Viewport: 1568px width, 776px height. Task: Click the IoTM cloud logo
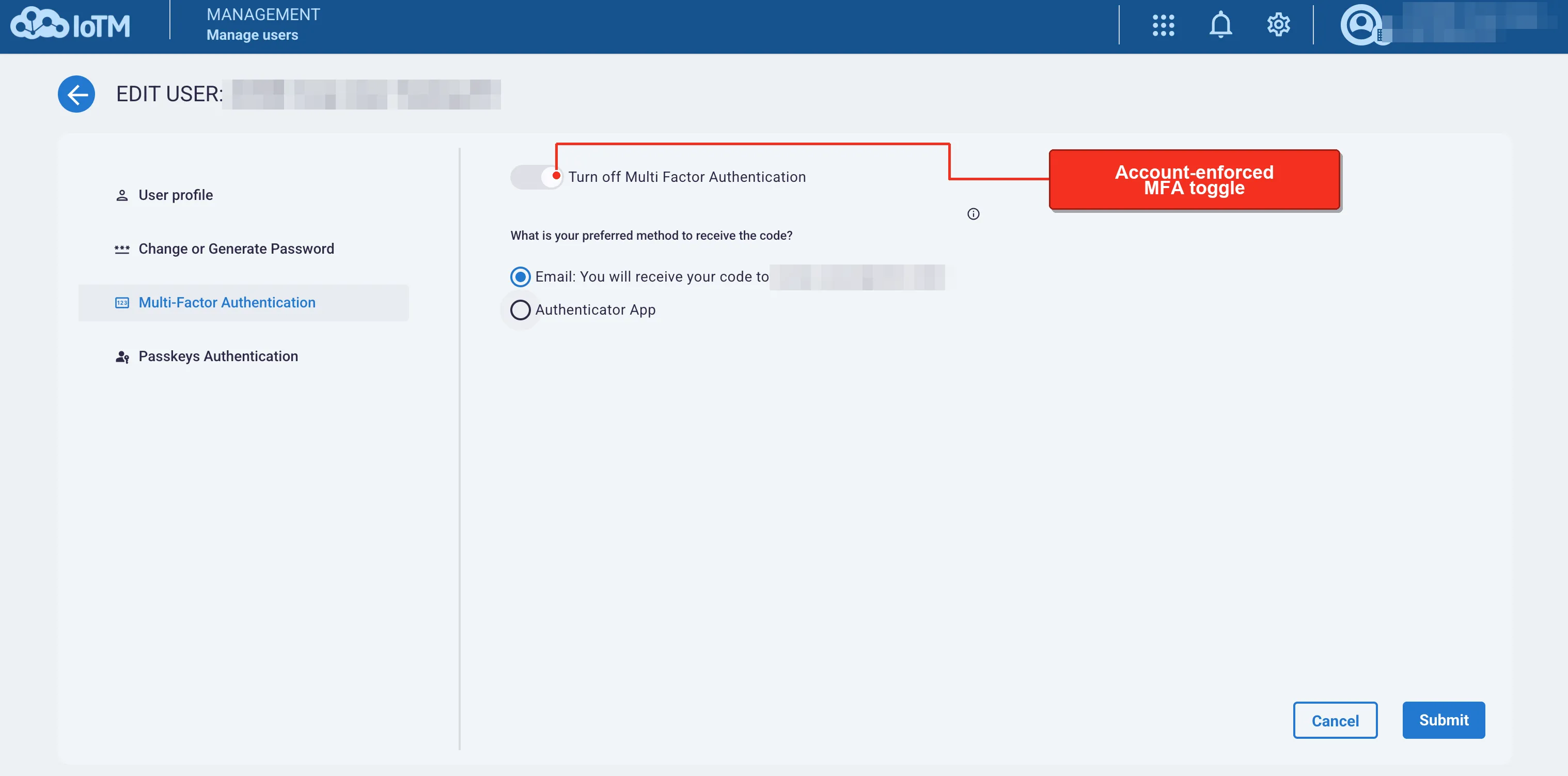click(x=70, y=24)
